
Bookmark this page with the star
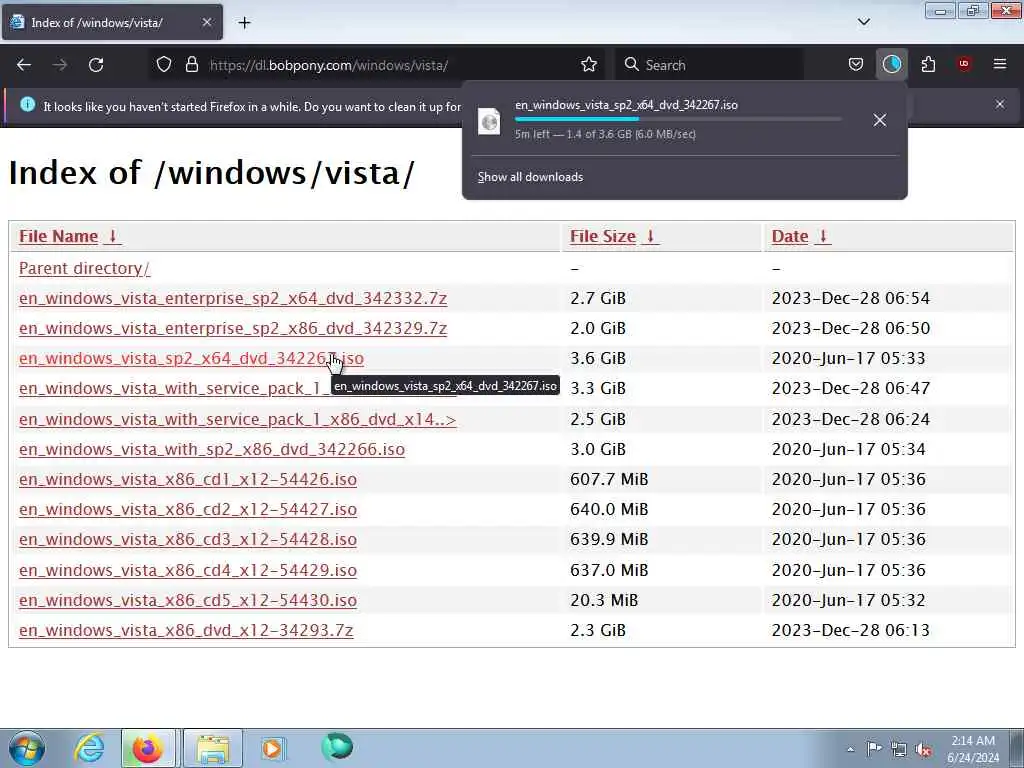click(x=588, y=65)
